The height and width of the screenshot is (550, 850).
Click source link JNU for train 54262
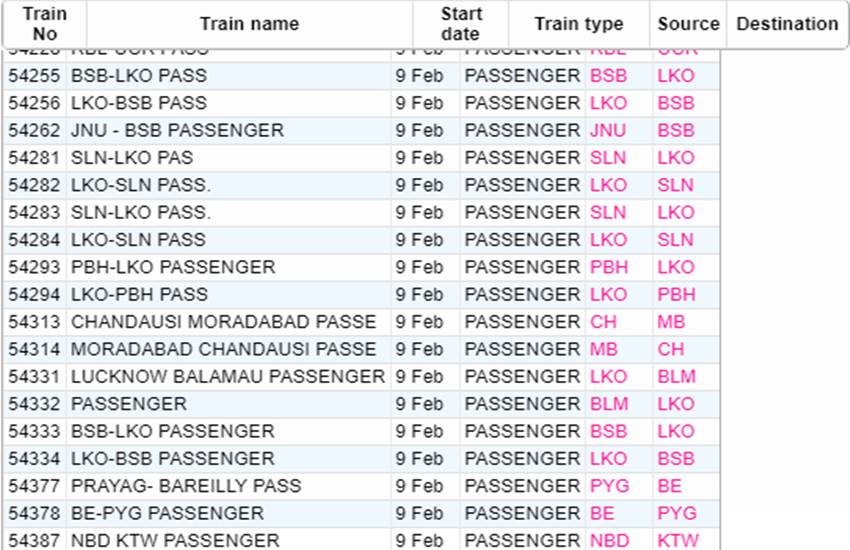pyautogui.click(x=608, y=131)
